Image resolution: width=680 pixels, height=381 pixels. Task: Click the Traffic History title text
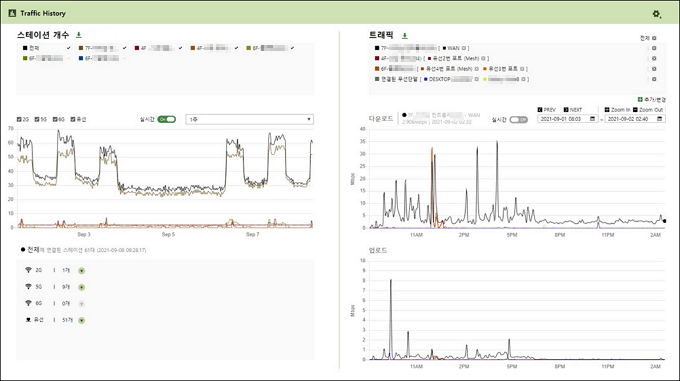43,13
